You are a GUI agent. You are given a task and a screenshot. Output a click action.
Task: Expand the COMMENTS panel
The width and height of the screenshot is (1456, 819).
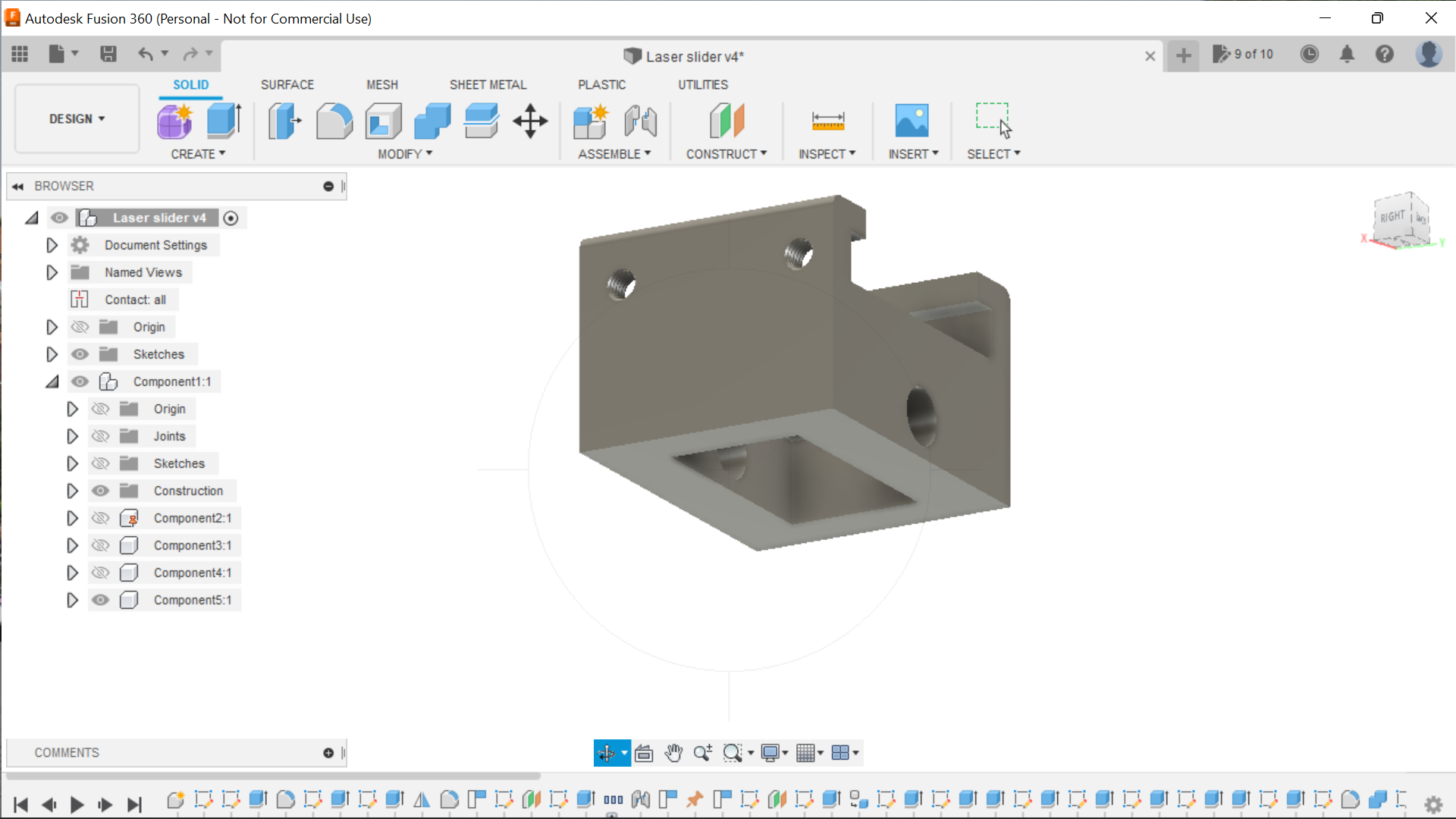(x=328, y=753)
